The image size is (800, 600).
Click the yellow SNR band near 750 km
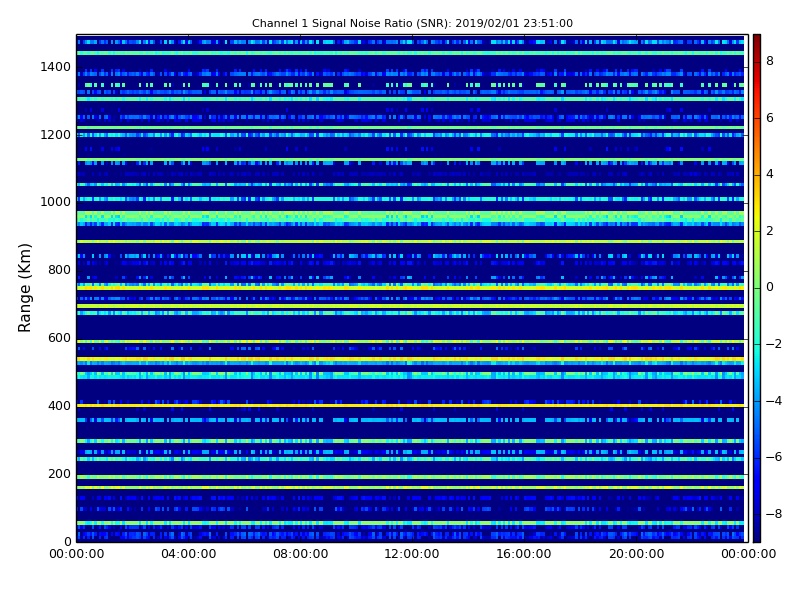410,288
